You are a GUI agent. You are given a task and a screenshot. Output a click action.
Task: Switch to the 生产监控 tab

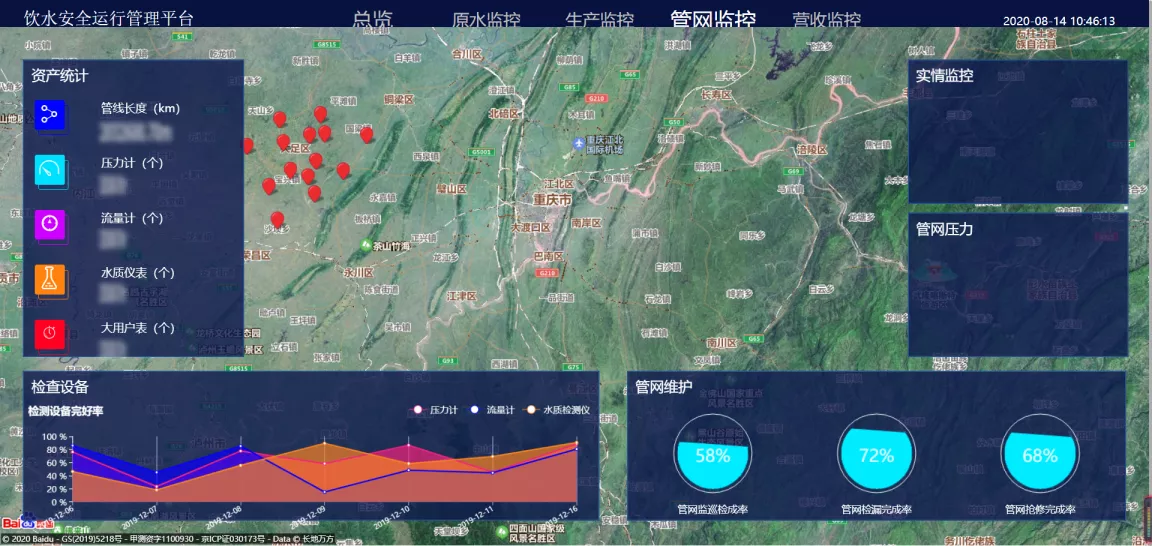(600, 20)
